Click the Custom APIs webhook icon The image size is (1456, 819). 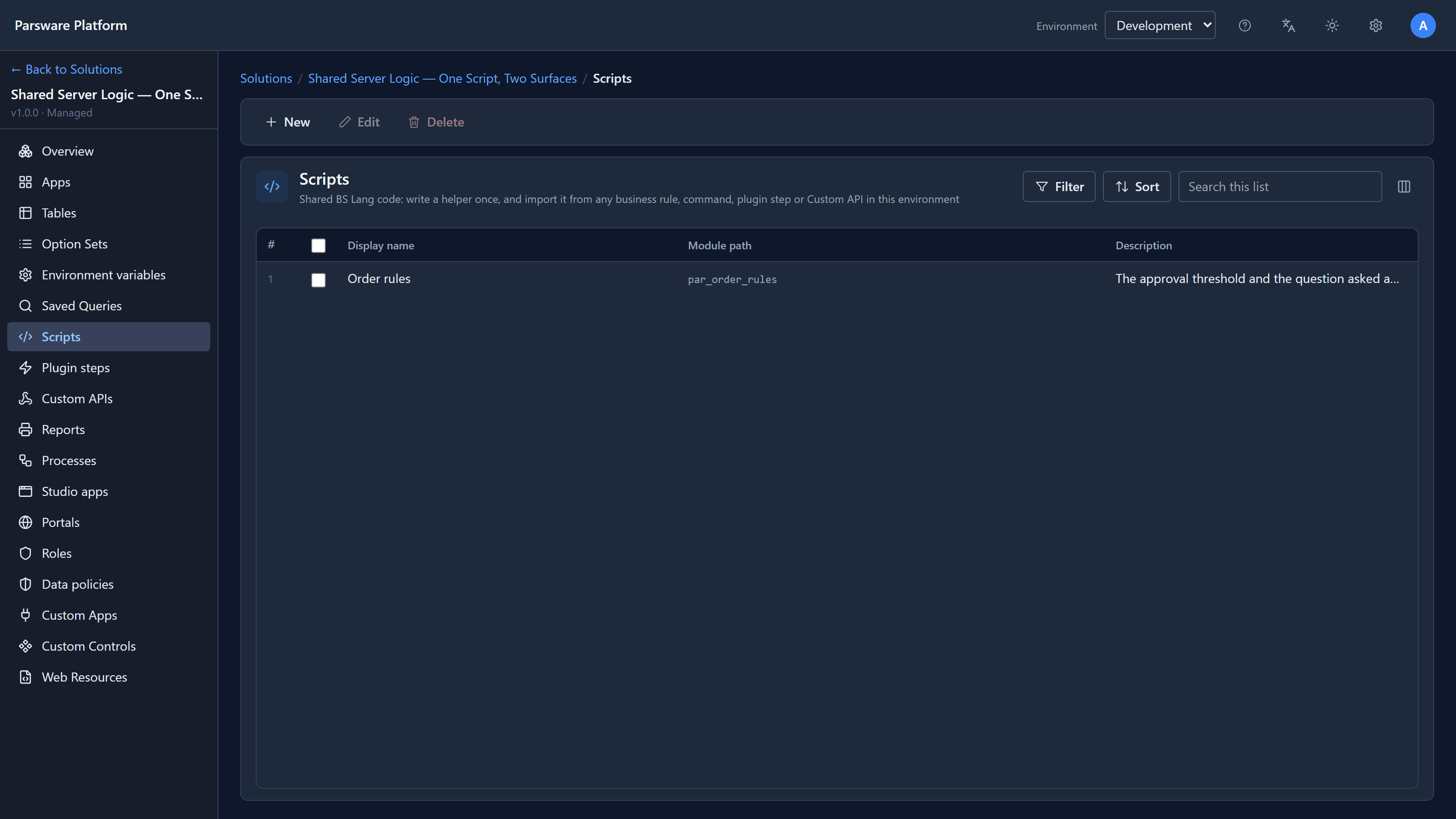pos(25,399)
